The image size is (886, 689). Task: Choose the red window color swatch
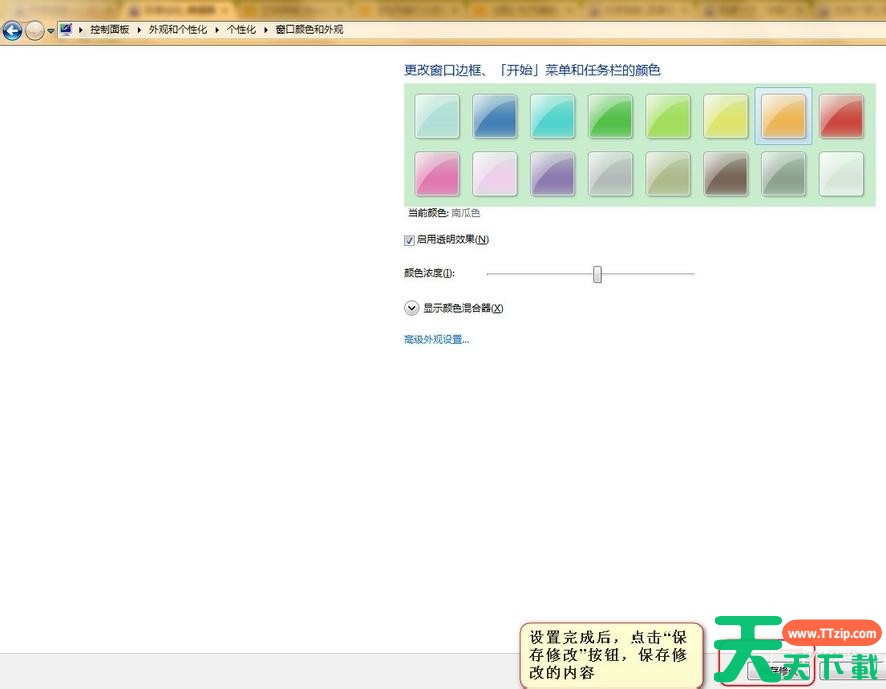(841, 116)
